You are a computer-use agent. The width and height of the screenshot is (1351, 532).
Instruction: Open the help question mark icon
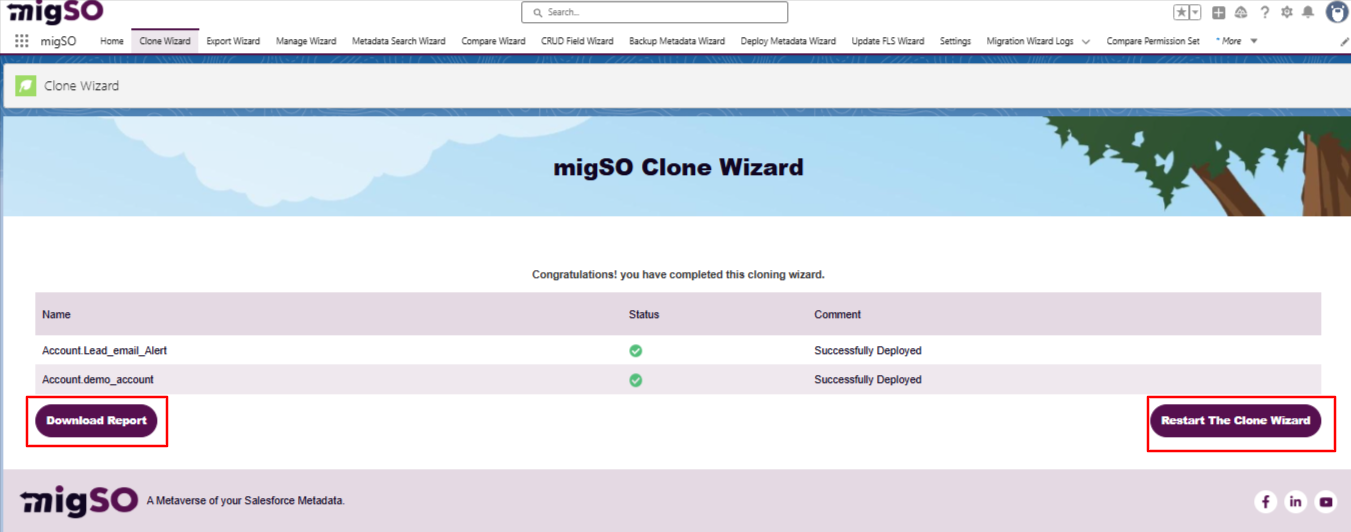pyautogui.click(x=1264, y=12)
